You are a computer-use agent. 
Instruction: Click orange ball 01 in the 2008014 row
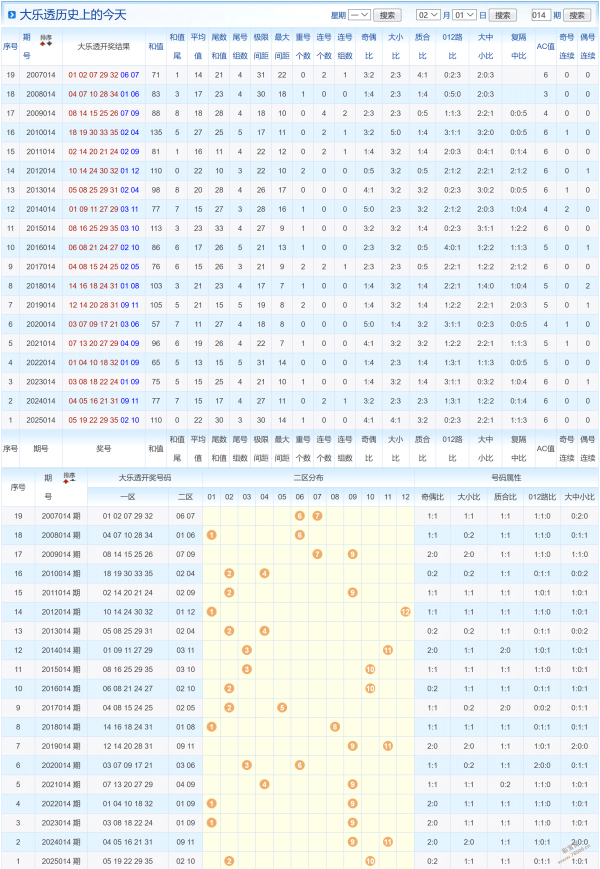click(211, 535)
